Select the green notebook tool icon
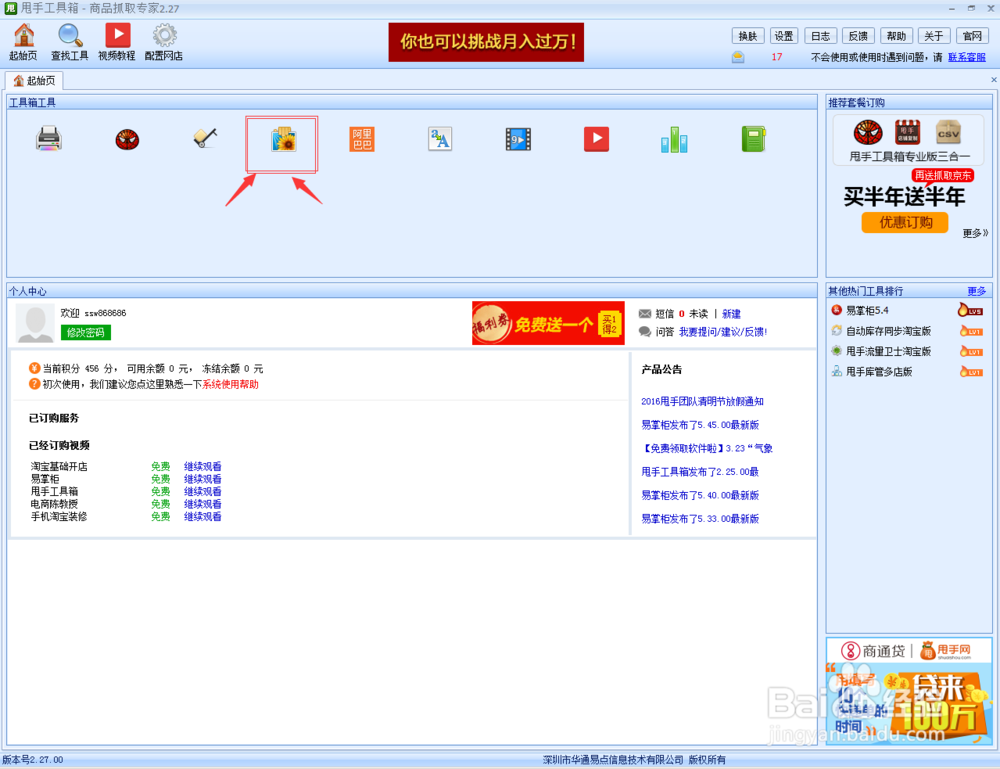 point(753,138)
